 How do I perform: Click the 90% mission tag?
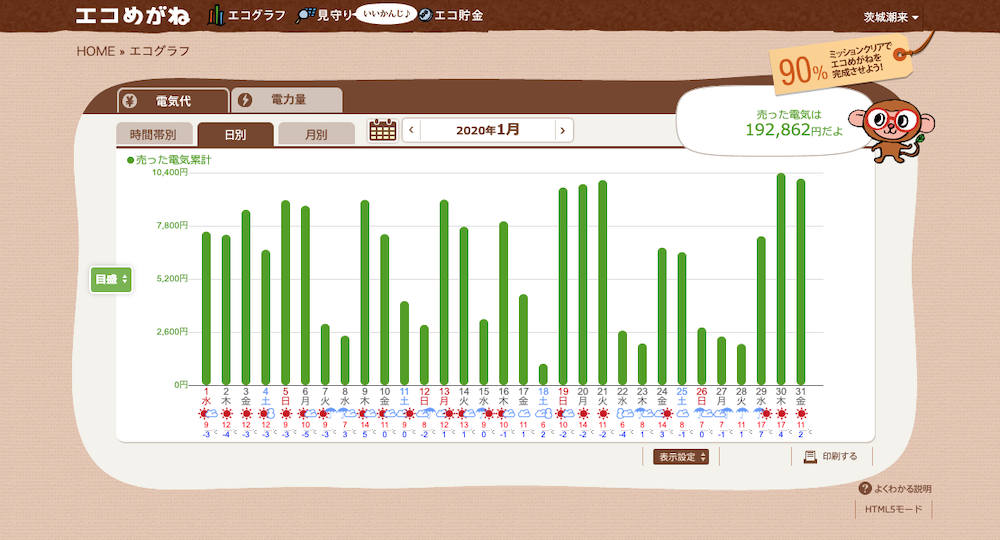(x=839, y=64)
